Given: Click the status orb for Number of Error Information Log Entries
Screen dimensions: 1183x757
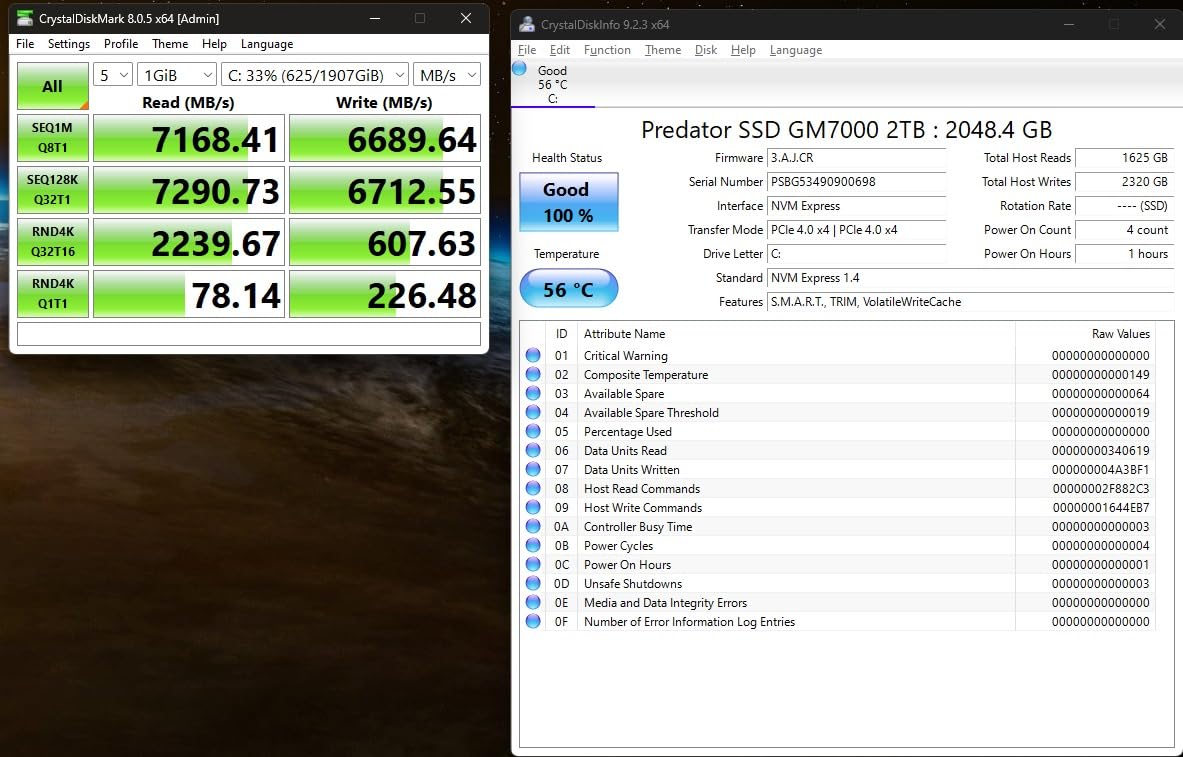Looking at the screenshot, I should click(533, 621).
